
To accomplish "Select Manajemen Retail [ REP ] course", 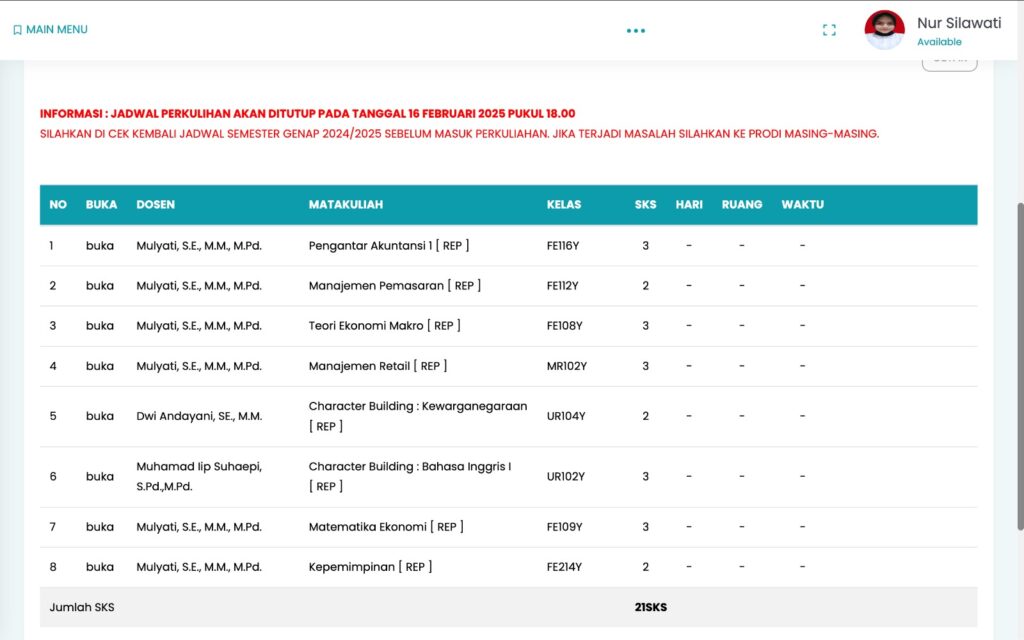I will coord(377,366).
